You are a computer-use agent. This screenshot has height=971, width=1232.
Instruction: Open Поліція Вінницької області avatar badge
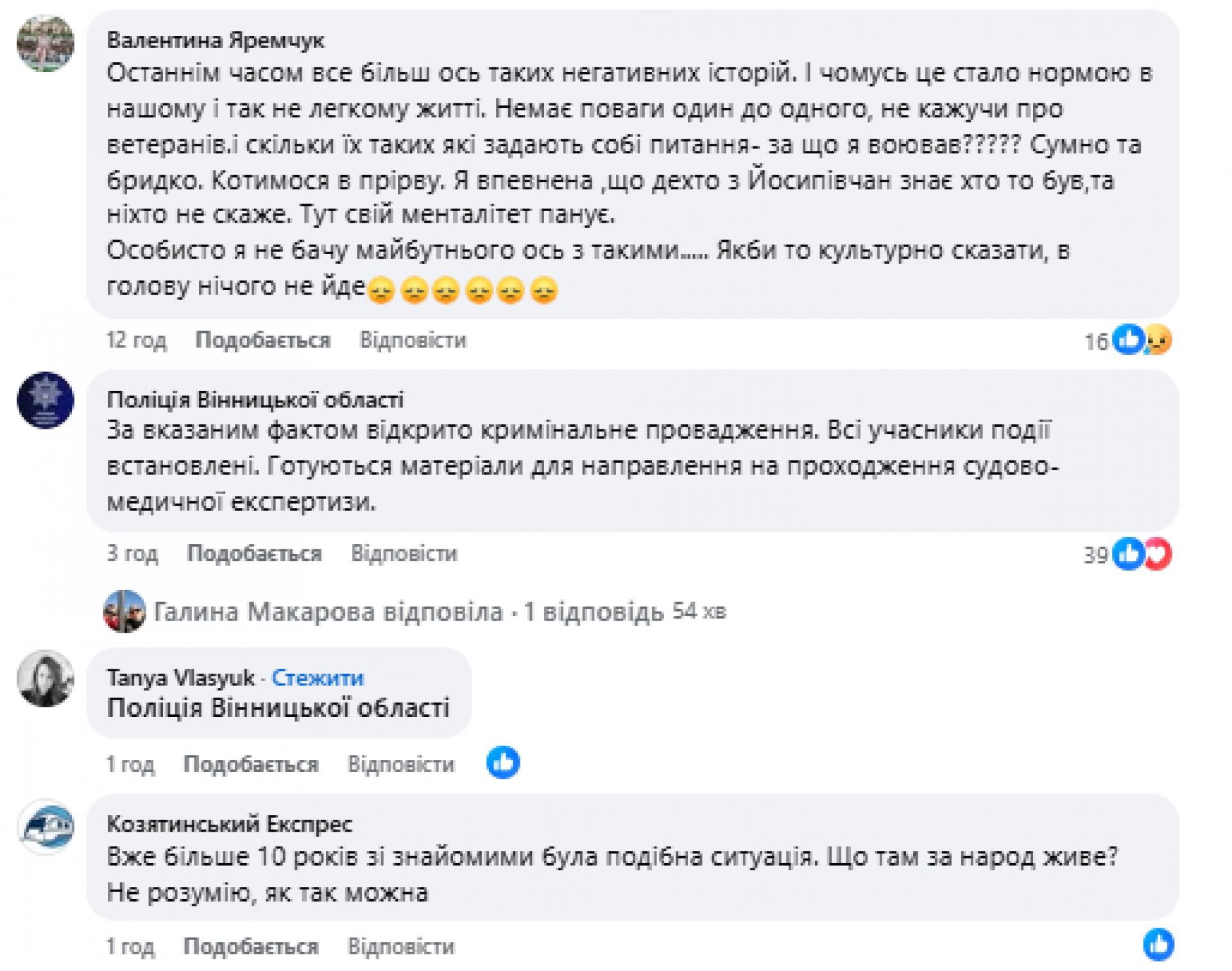coord(45,400)
